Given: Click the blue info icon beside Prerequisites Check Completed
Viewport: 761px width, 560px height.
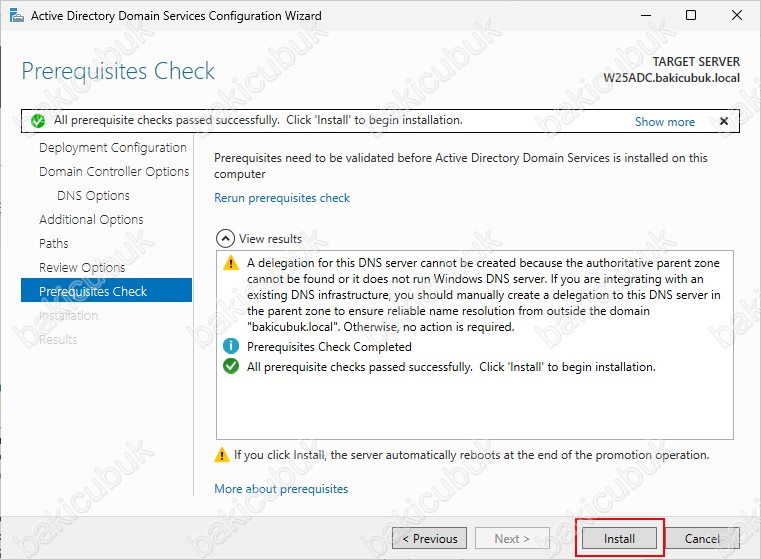Looking at the screenshot, I should (231, 346).
